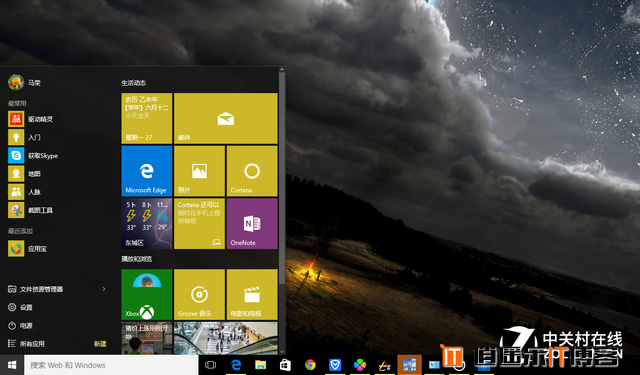The width and height of the screenshot is (640, 375).
Task: Launch 获取Skype from the list
Action: 16,155
